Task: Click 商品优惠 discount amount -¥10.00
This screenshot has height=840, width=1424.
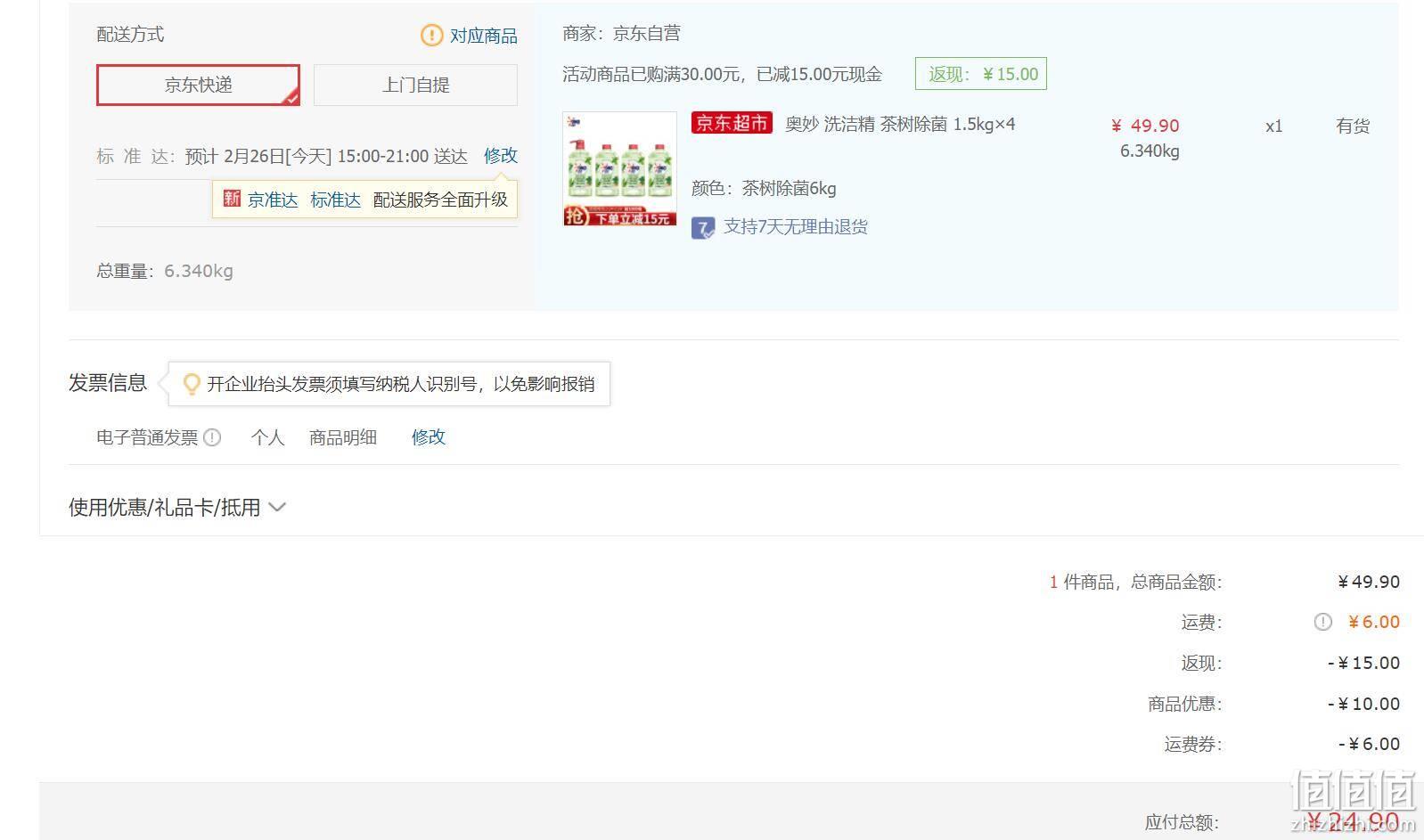Action: [1363, 704]
